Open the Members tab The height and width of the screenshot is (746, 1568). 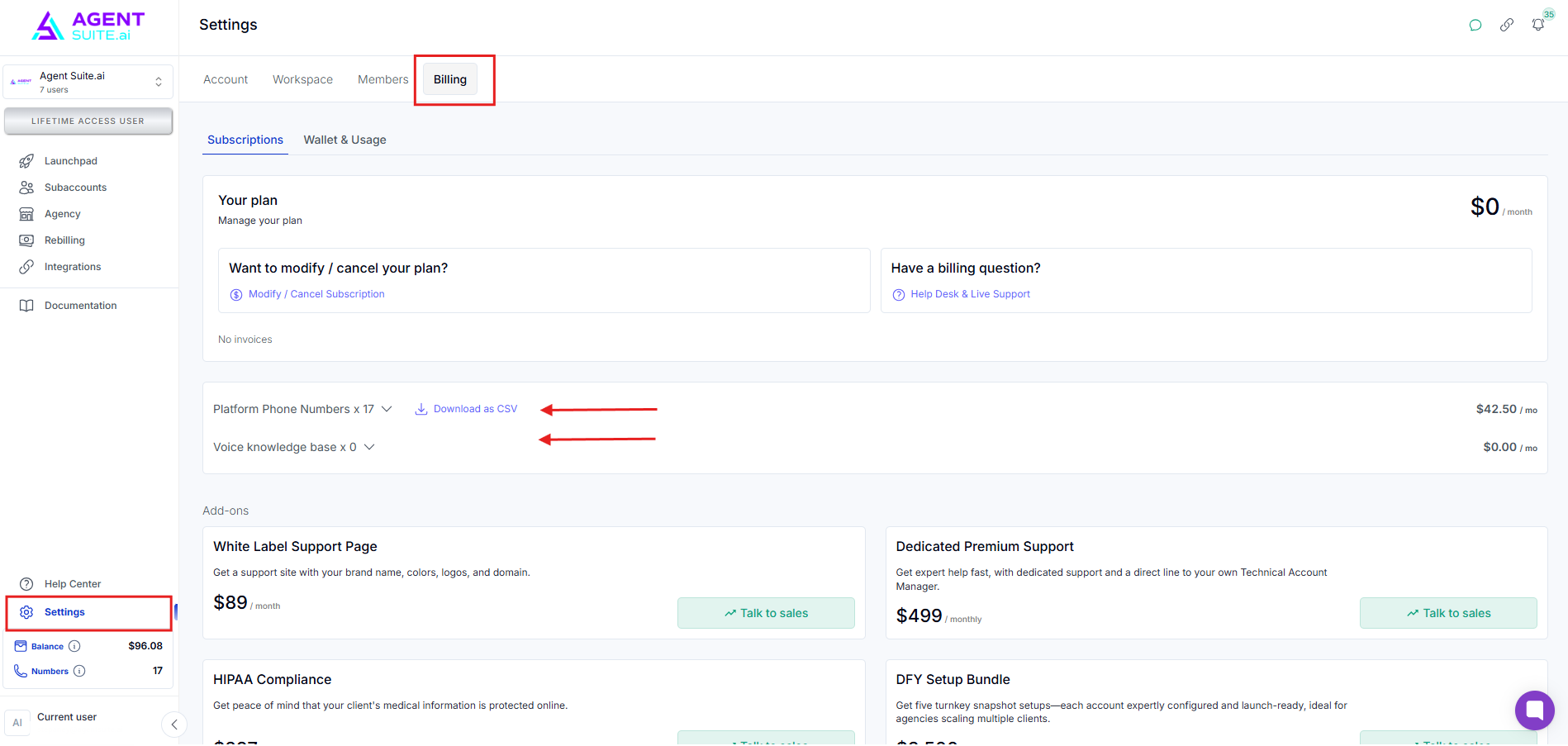(383, 79)
